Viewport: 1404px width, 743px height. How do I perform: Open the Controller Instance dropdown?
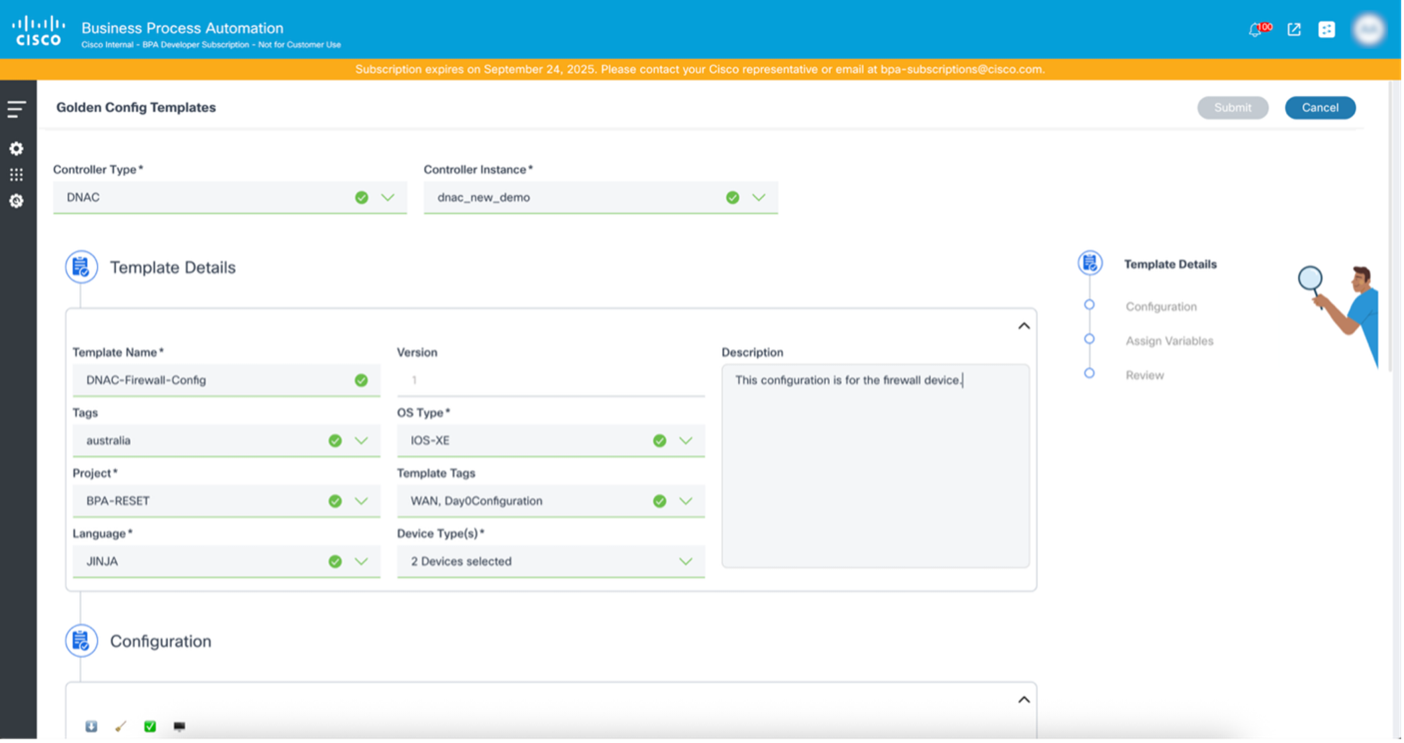(x=601, y=198)
